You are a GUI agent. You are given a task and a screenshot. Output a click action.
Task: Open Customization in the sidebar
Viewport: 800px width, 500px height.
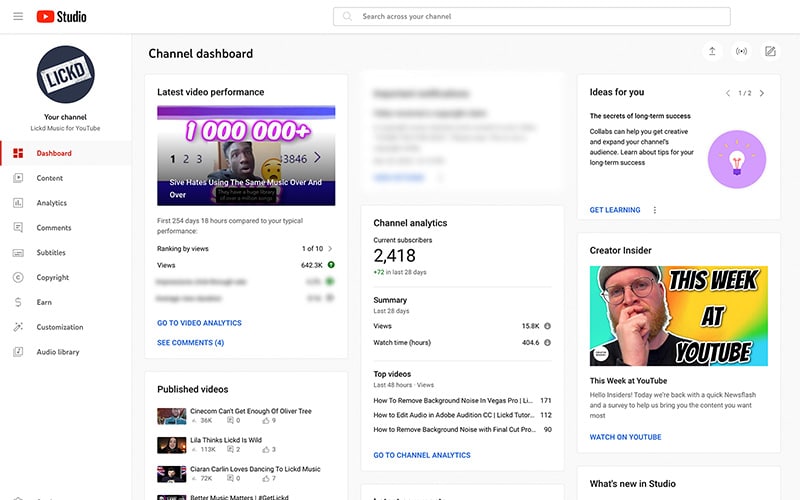coord(65,327)
